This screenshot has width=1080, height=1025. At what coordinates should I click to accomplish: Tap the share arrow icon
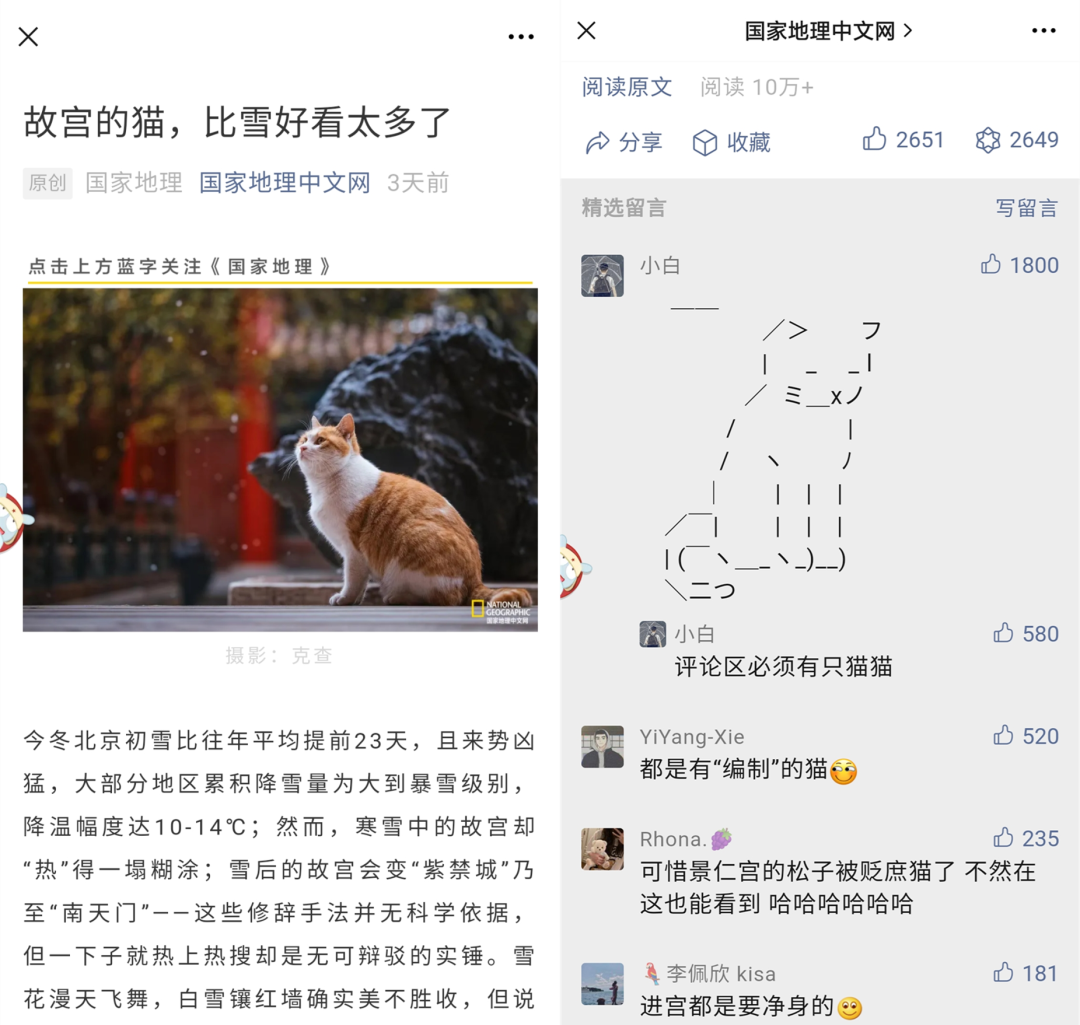tap(597, 142)
